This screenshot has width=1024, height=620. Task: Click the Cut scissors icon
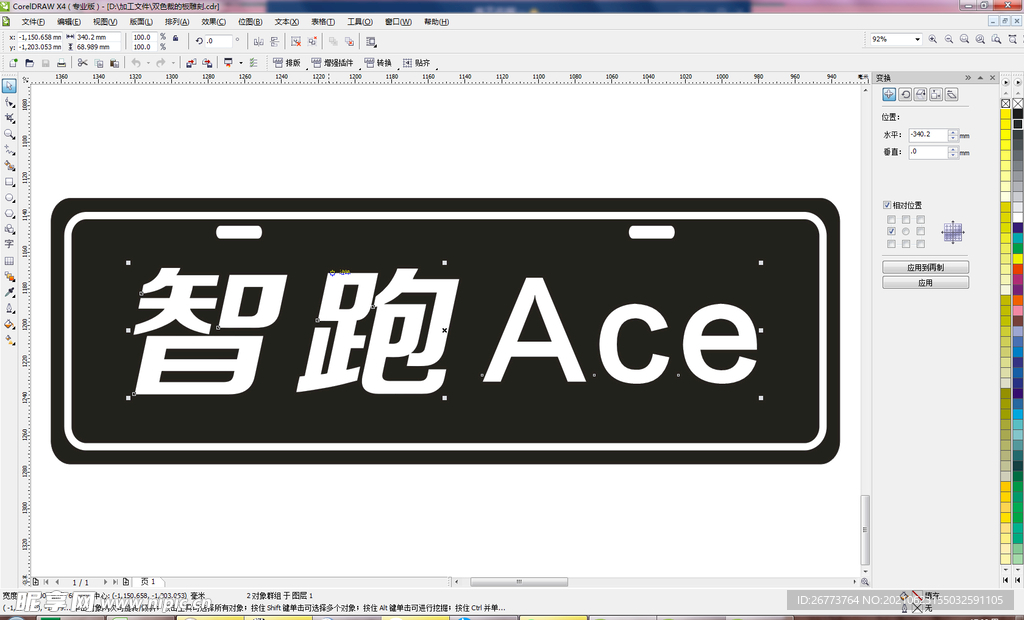83,63
